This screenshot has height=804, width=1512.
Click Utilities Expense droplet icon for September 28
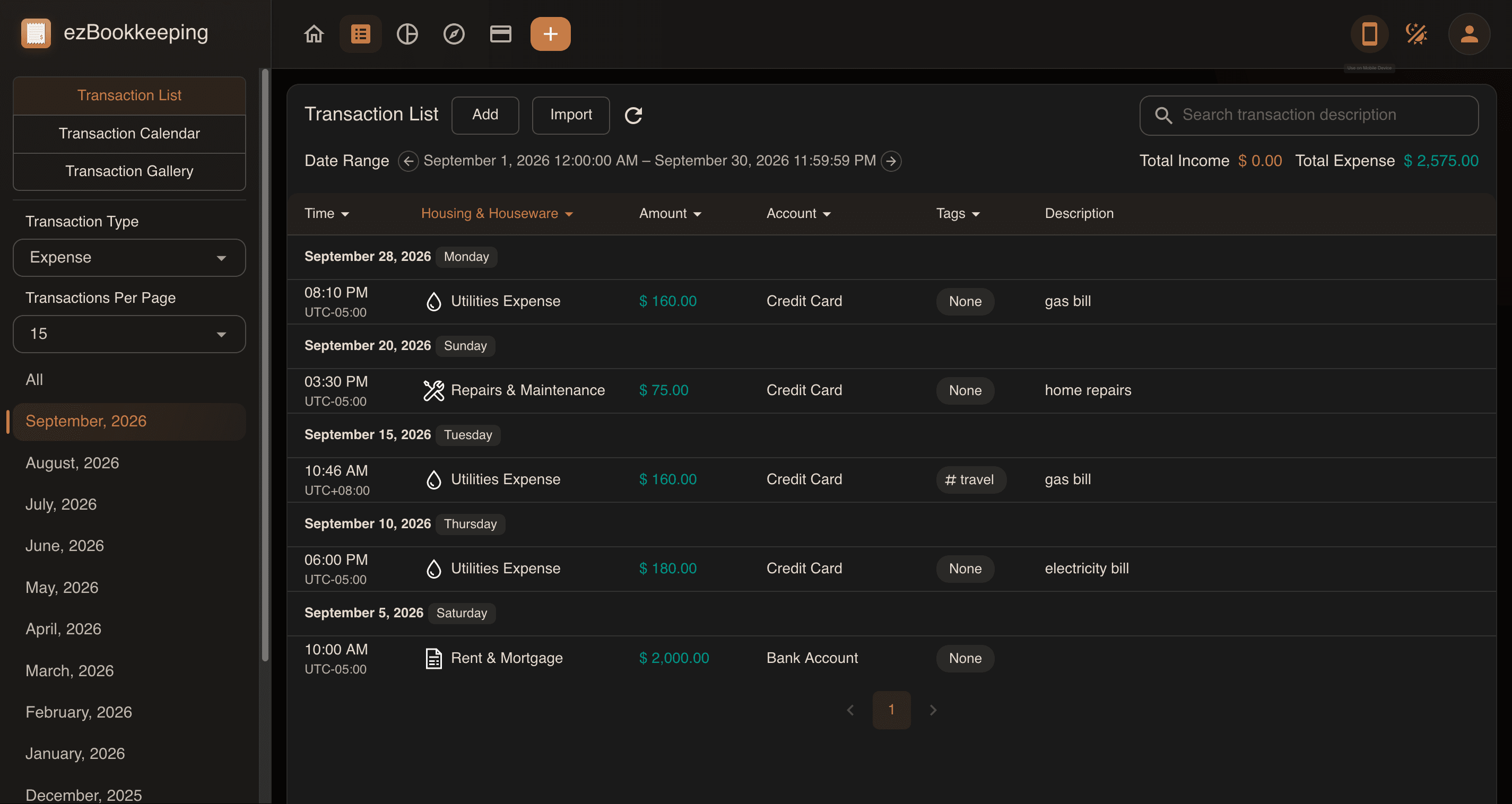tap(434, 302)
